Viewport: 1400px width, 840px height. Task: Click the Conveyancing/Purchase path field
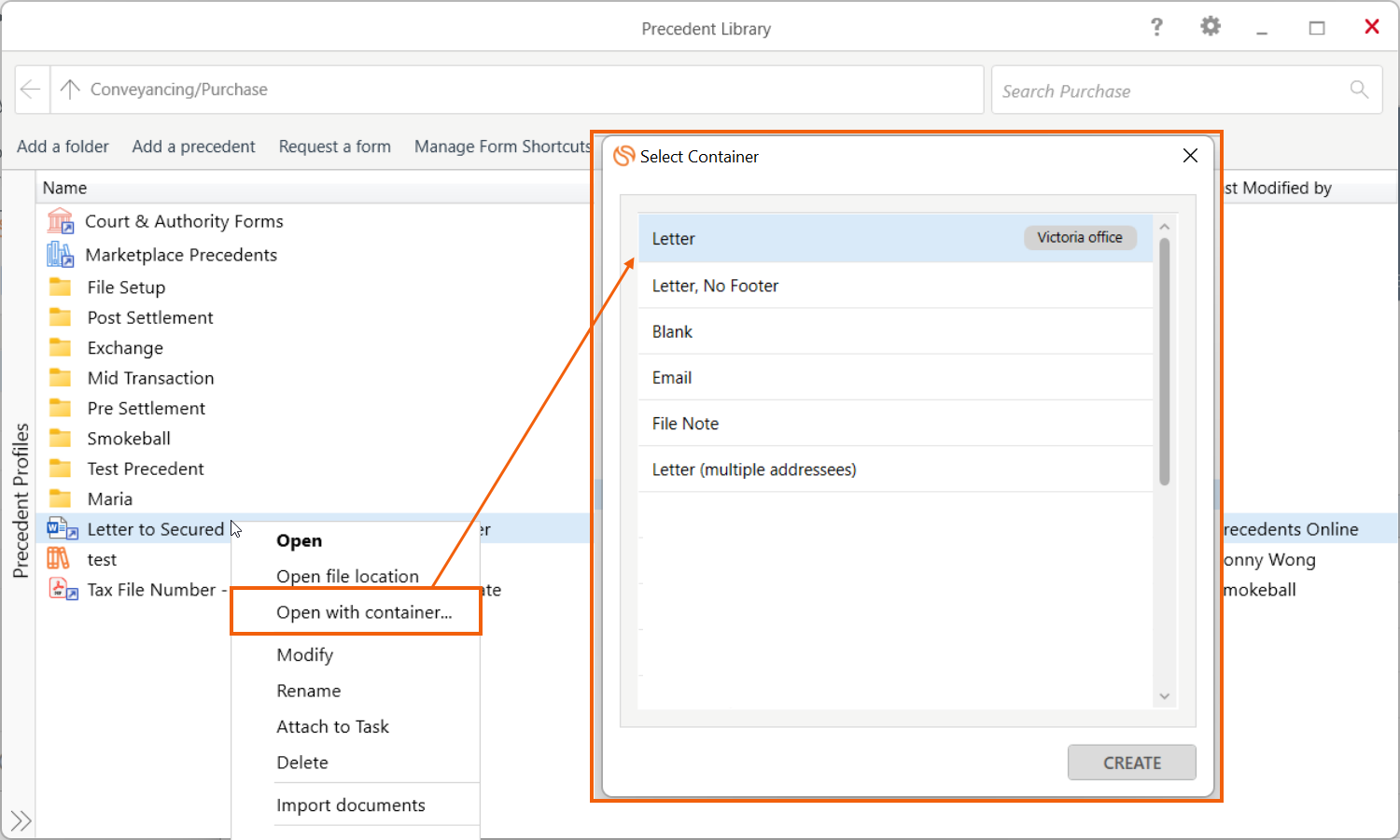pos(518,90)
